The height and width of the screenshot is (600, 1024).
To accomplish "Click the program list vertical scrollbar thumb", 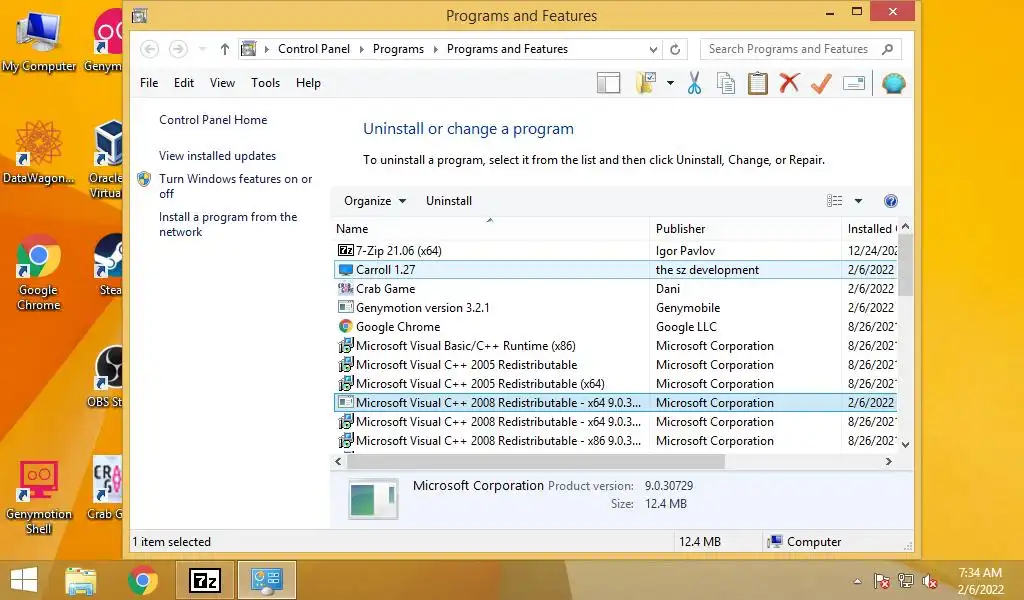I will pyautogui.click(x=905, y=264).
